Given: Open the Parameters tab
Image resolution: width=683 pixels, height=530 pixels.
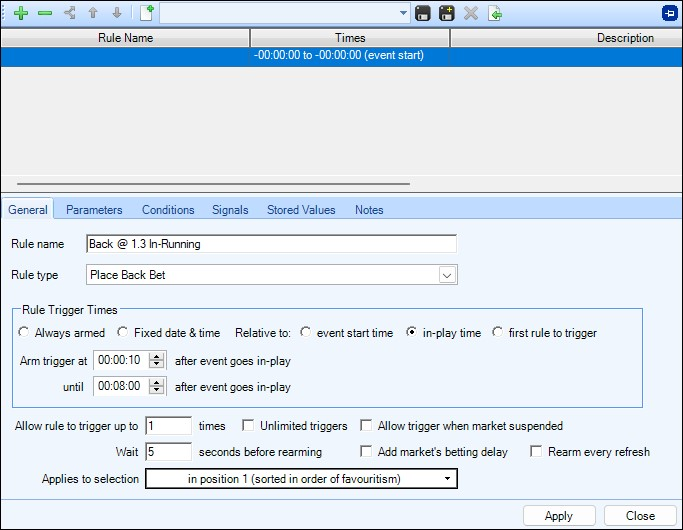Looking at the screenshot, I should pos(94,209).
